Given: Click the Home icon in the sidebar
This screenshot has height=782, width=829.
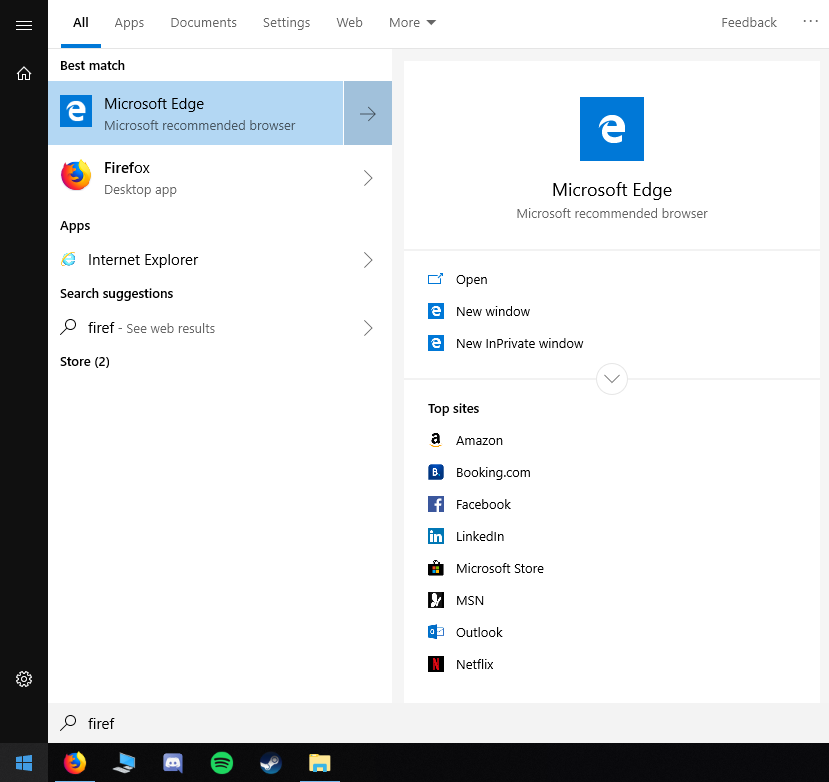Looking at the screenshot, I should tap(24, 73).
